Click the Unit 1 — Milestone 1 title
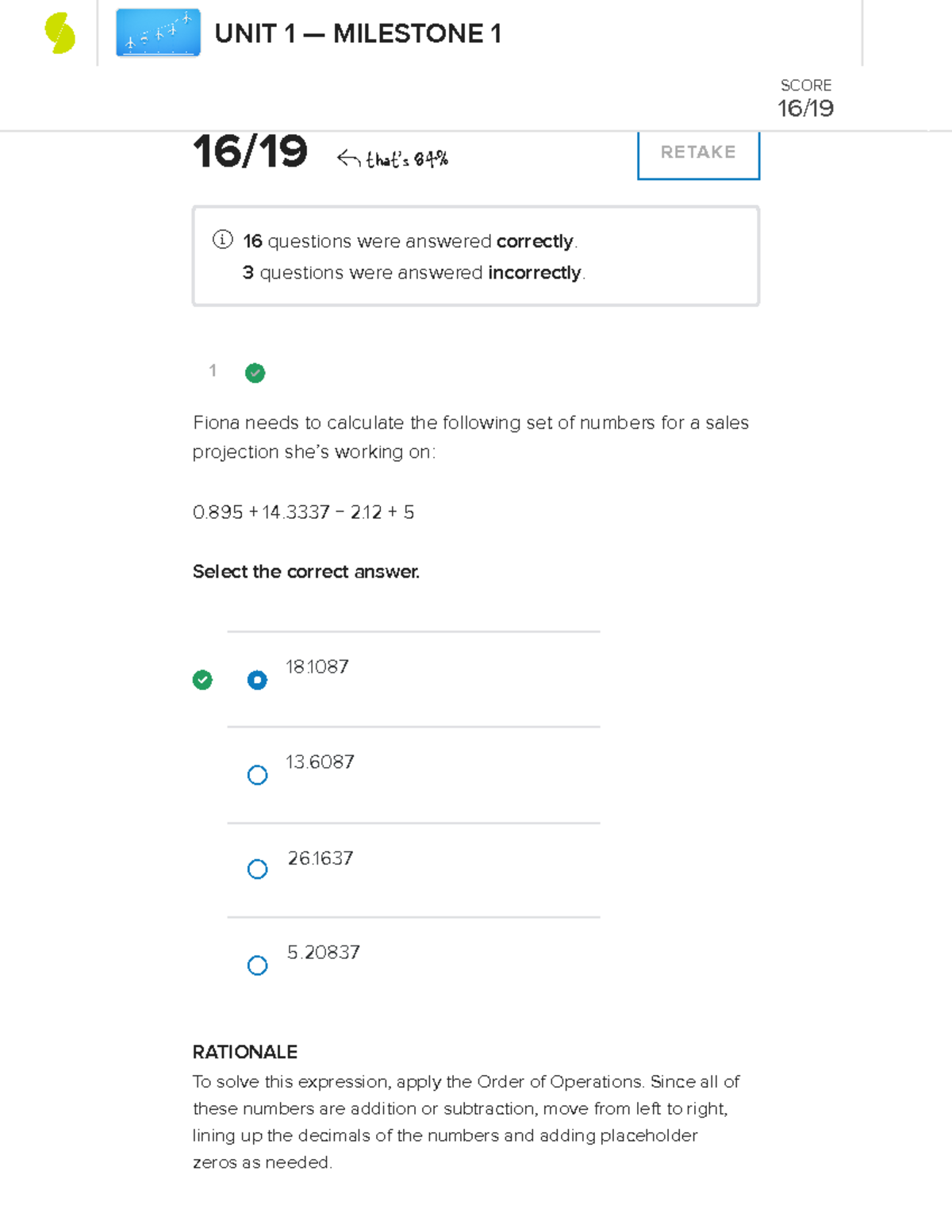The height and width of the screenshot is (1232, 952). [358, 34]
